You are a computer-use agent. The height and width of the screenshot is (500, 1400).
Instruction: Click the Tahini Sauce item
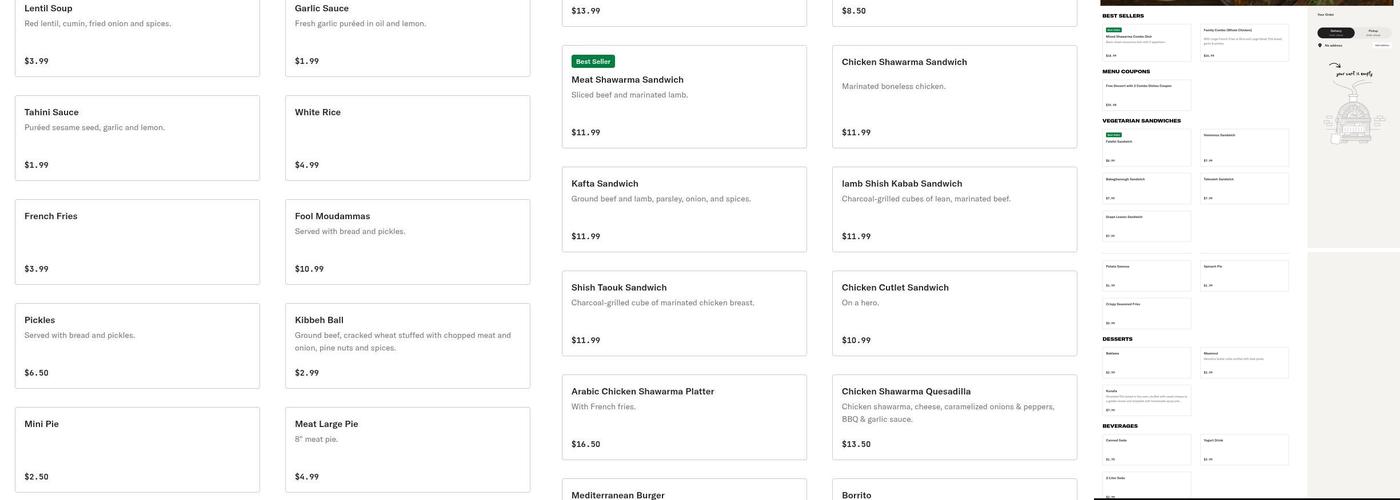pos(137,138)
